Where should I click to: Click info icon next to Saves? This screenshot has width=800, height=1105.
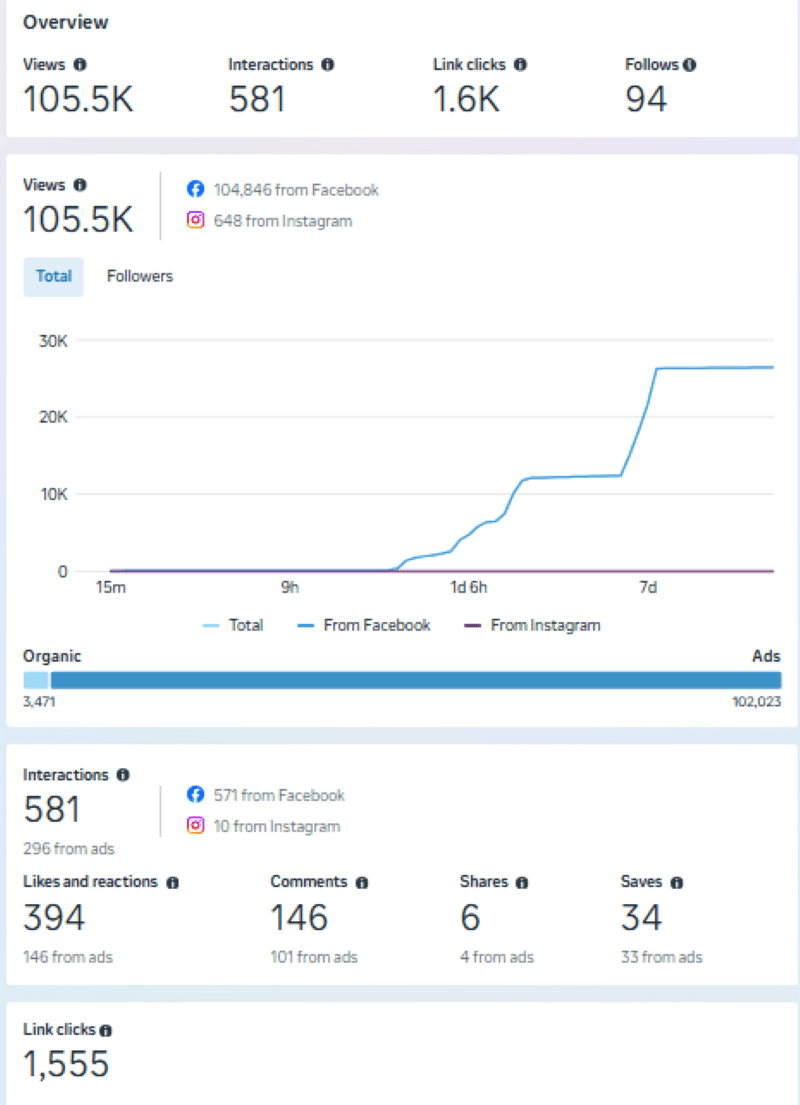[677, 882]
